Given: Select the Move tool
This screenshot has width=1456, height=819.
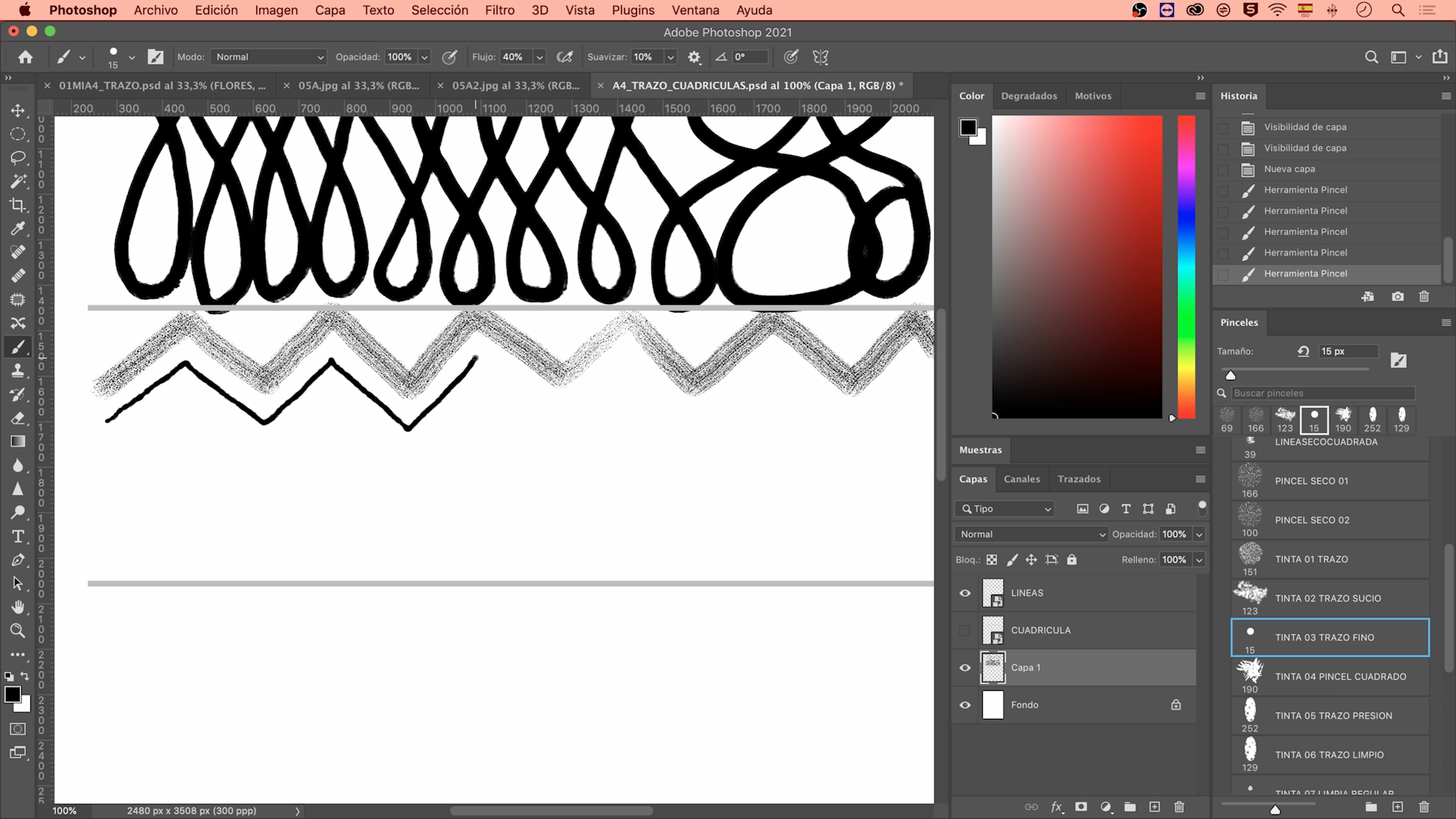Looking at the screenshot, I should 17,111.
